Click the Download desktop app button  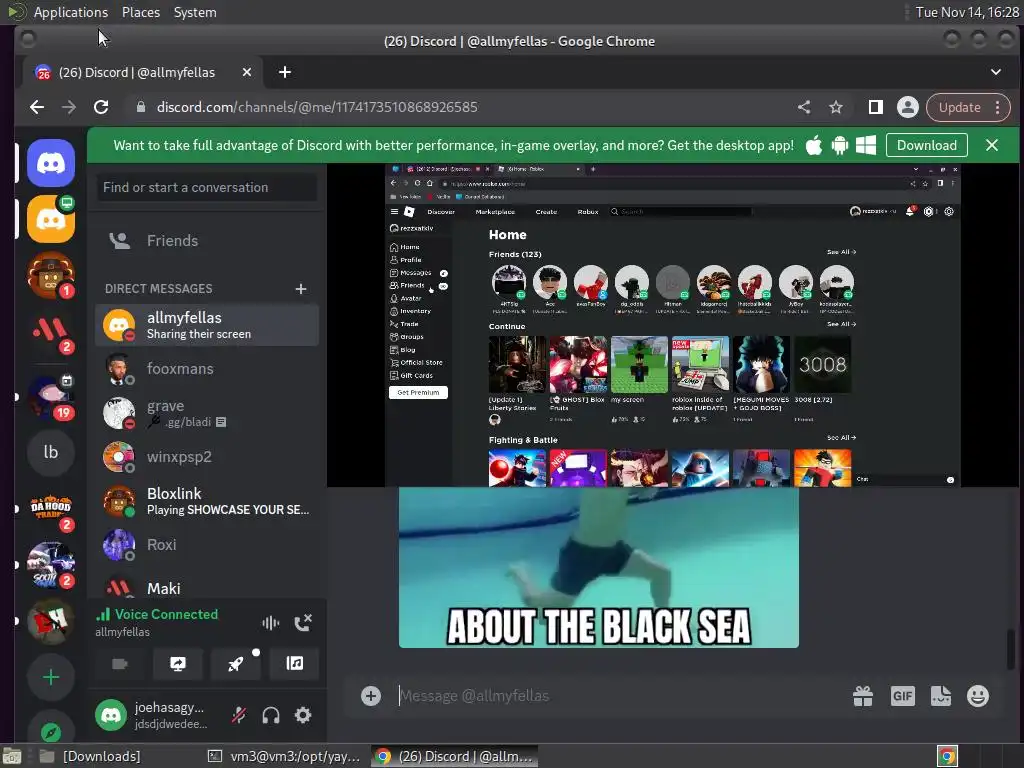click(x=927, y=146)
